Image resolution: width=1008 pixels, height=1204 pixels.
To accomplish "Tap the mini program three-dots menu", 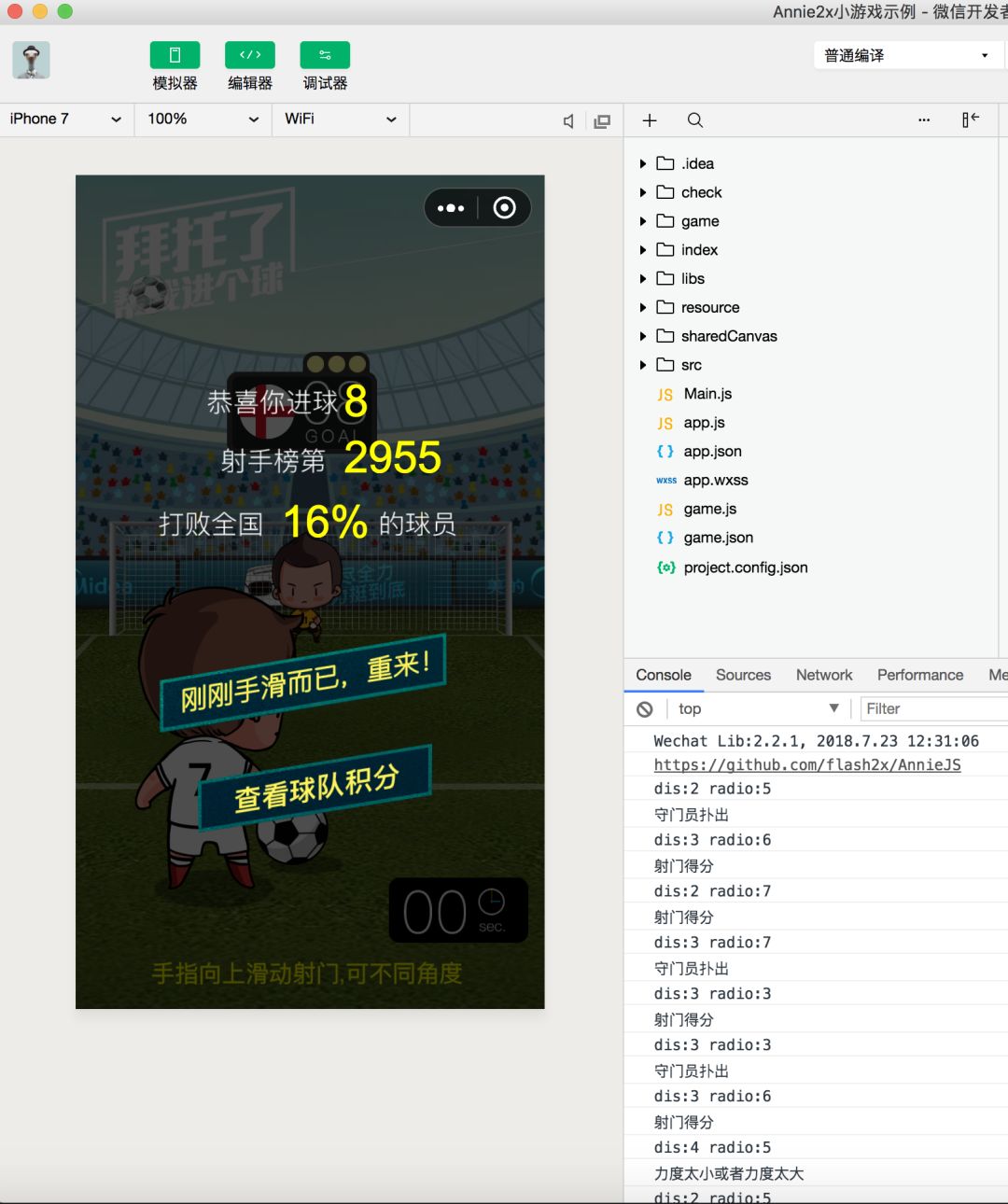I will [x=451, y=208].
